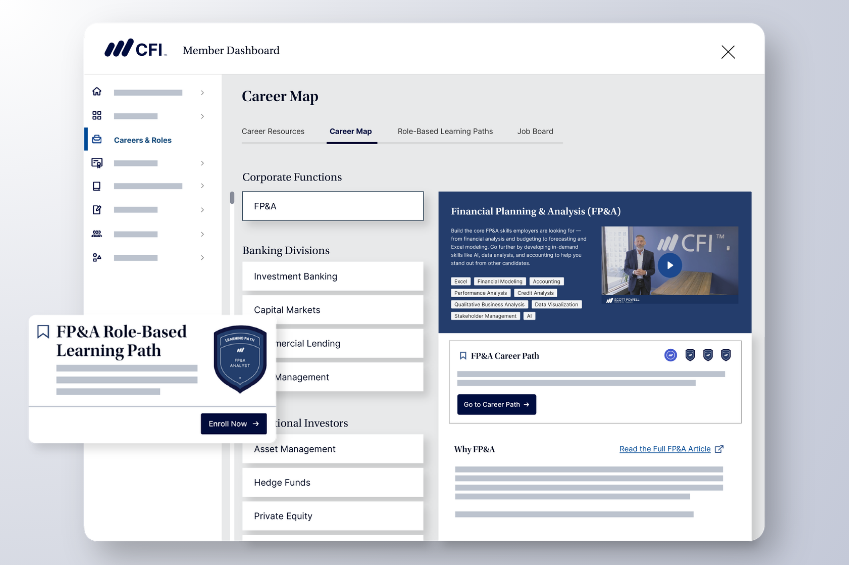Go to the Job Board tab
Screen dimensions: 849x565
(x=535, y=131)
